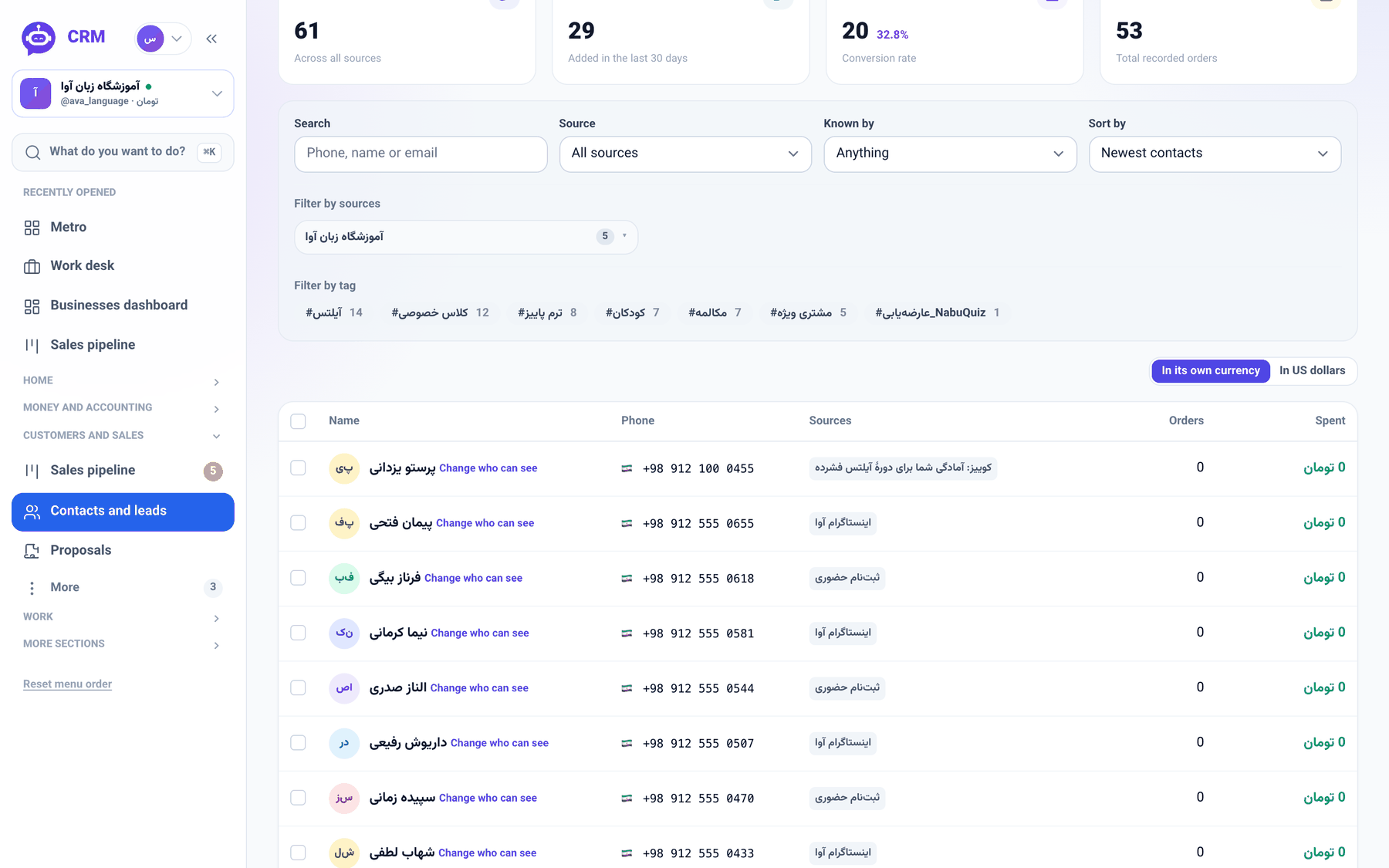Select Contacts and leads menu item
The height and width of the screenshot is (868, 1389).
[x=123, y=512]
